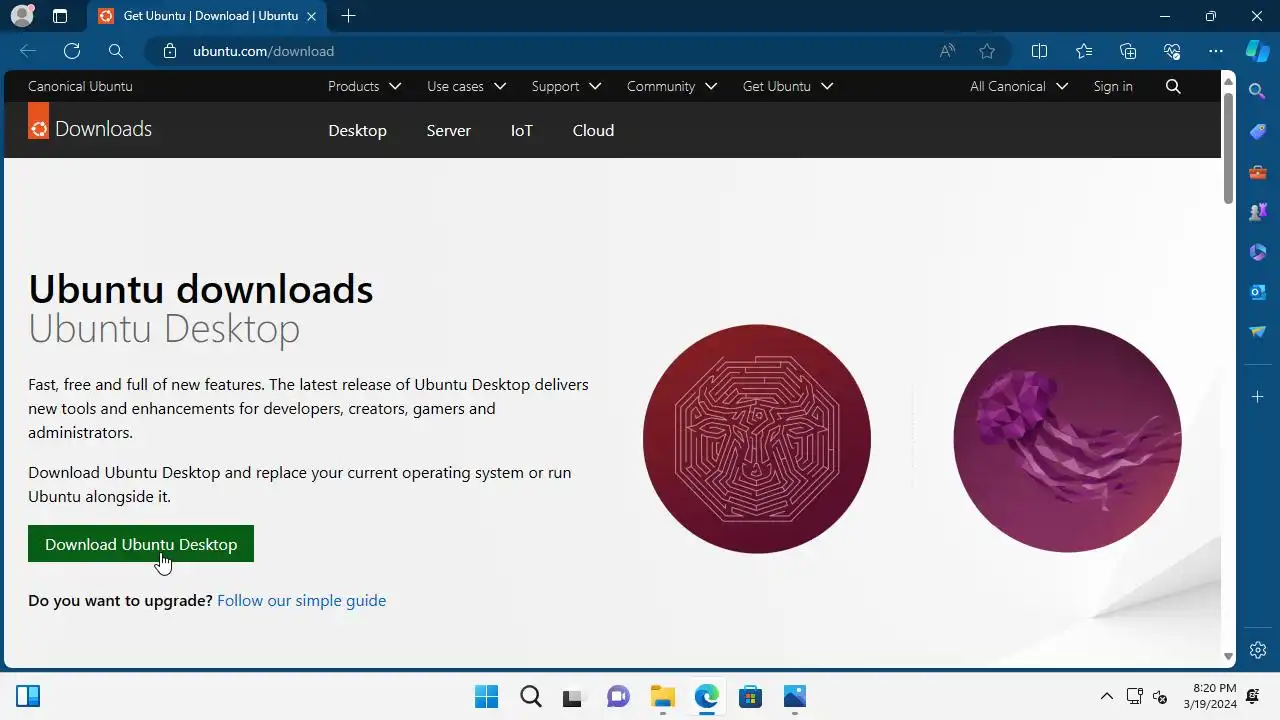
Task: Follow the simple upgrade guide link
Action: 301,600
